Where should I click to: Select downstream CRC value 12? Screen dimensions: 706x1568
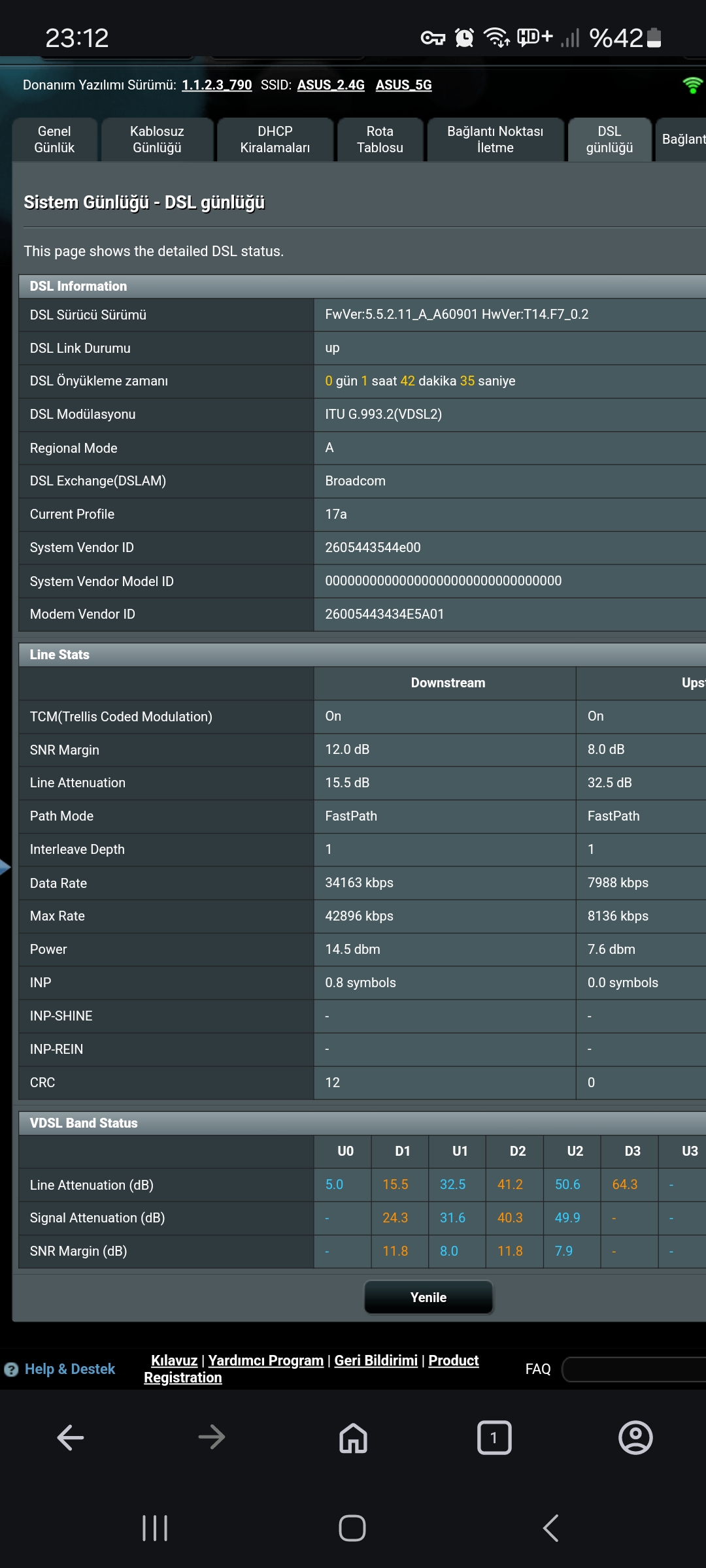click(332, 1083)
